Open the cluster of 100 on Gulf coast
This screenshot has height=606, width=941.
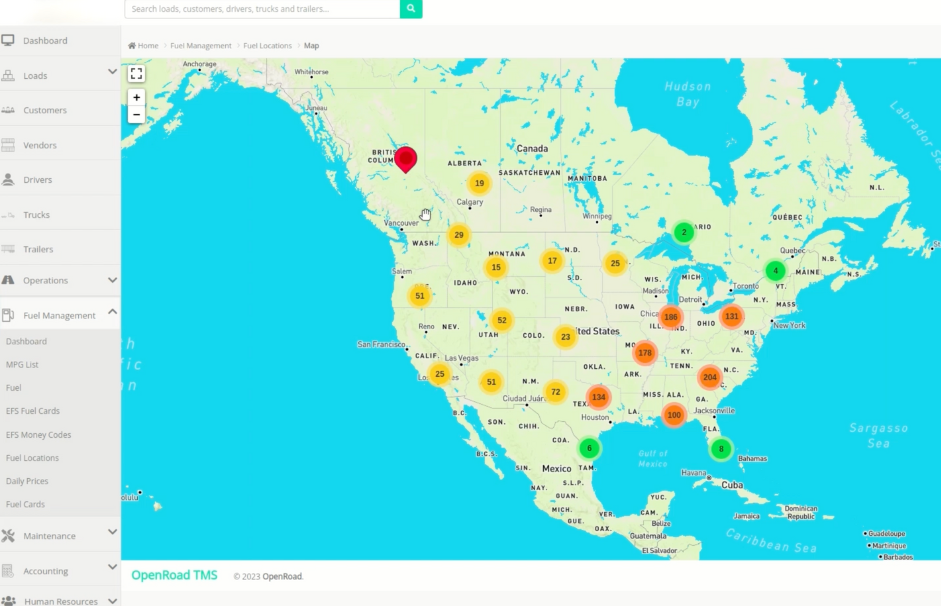674,415
